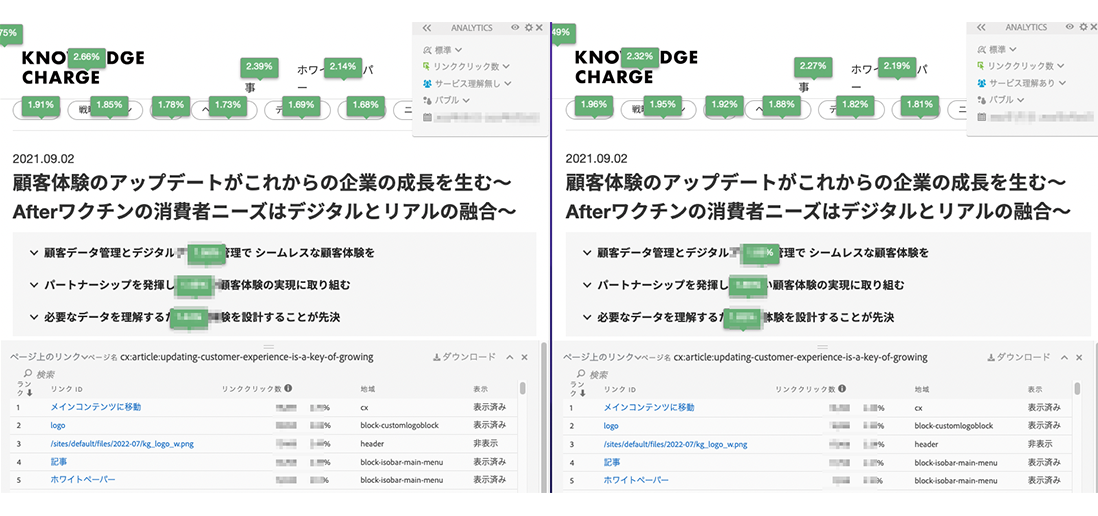The height and width of the screenshot is (516, 1098).
Task: Open settings gear in left ANALYTICS panel
Action: click(529, 28)
